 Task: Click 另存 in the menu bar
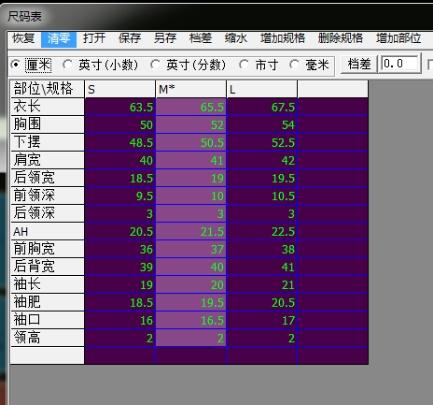point(165,38)
